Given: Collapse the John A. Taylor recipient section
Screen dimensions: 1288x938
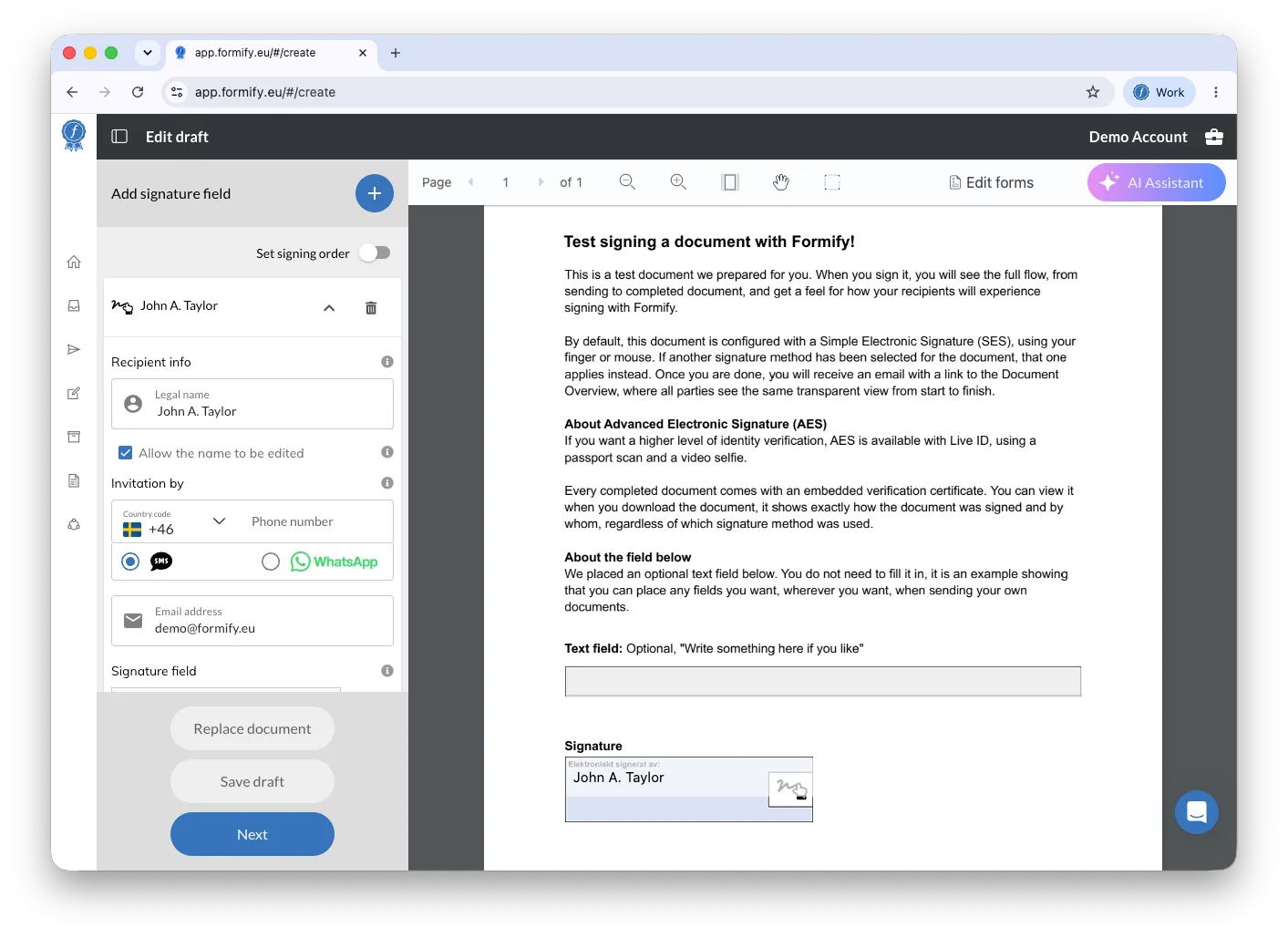Looking at the screenshot, I should [x=329, y=308].
